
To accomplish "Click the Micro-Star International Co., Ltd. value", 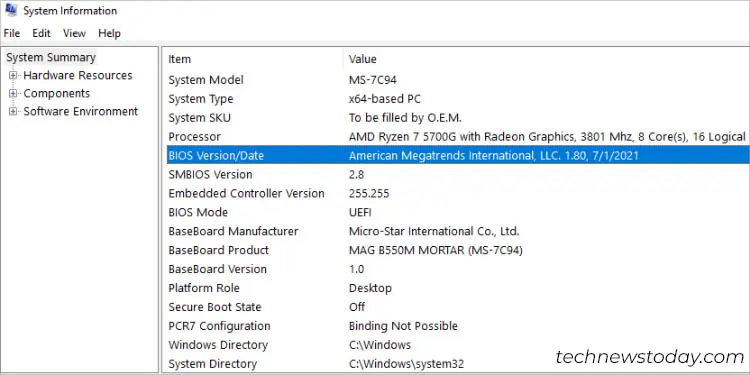I will (x=434, y=231).
